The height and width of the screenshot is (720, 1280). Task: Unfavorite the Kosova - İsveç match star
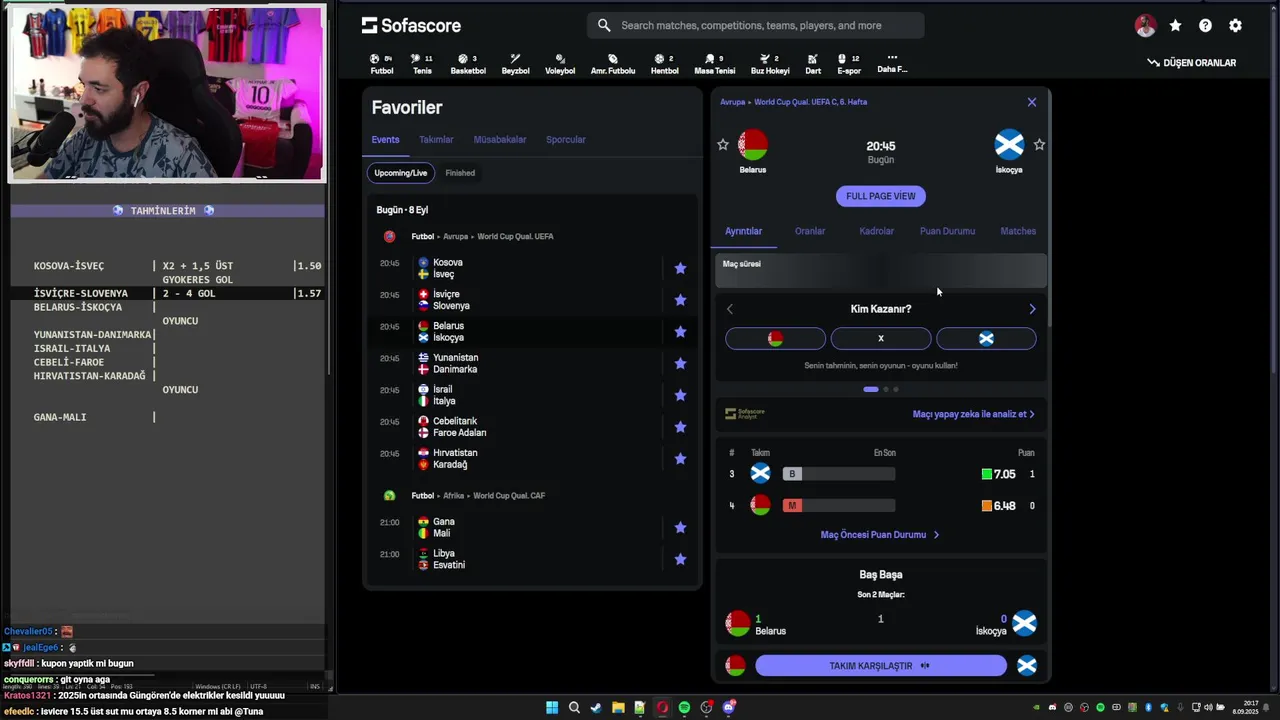(680, 268)
